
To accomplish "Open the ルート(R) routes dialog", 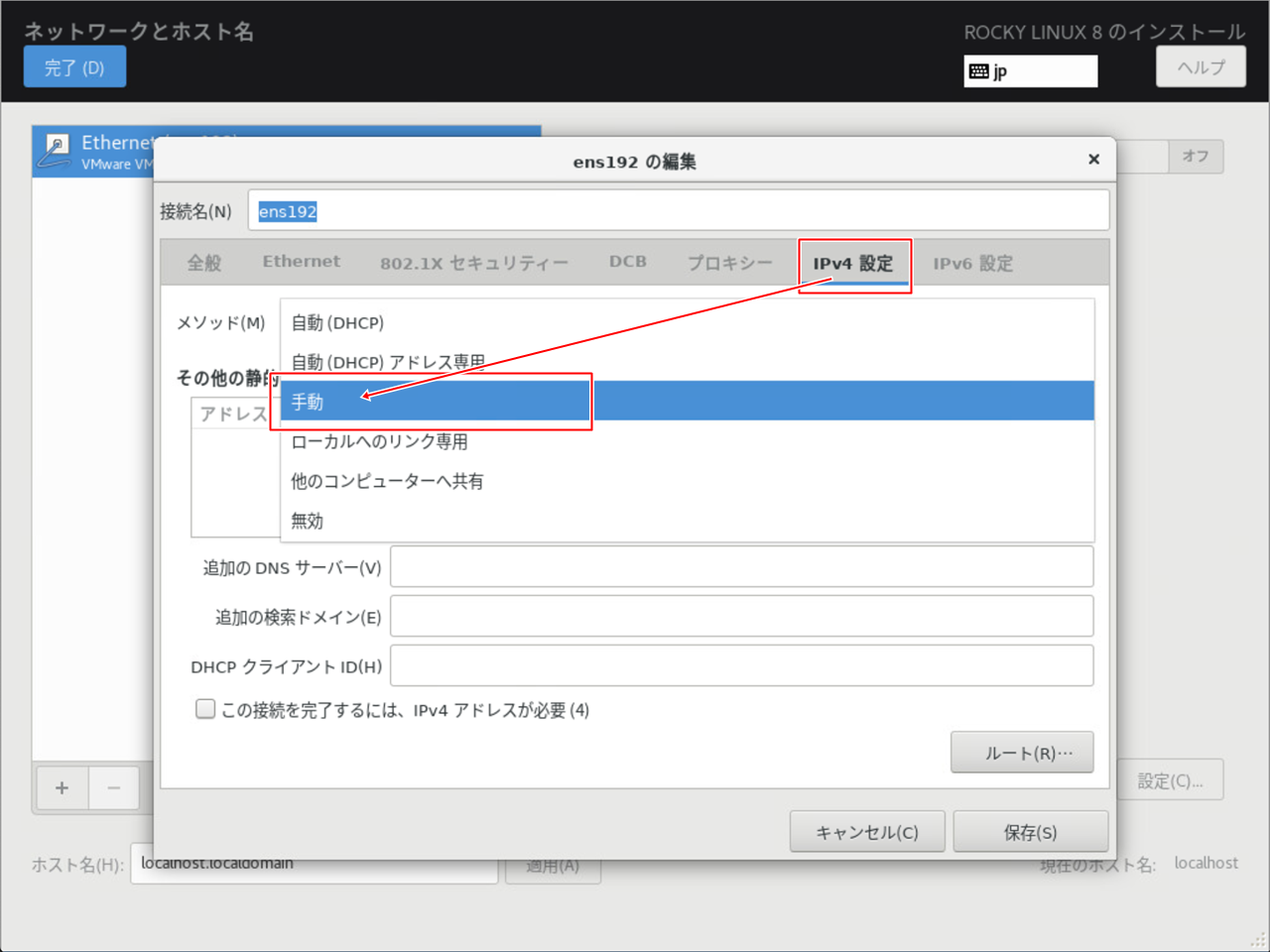I will (x=1022, y=753).
